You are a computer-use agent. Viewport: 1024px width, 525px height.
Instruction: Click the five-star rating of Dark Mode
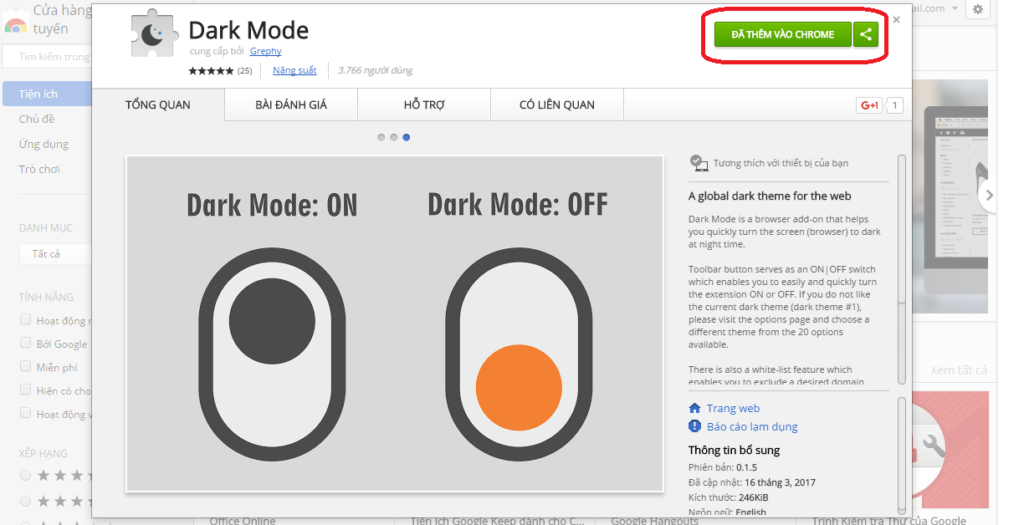210,71
